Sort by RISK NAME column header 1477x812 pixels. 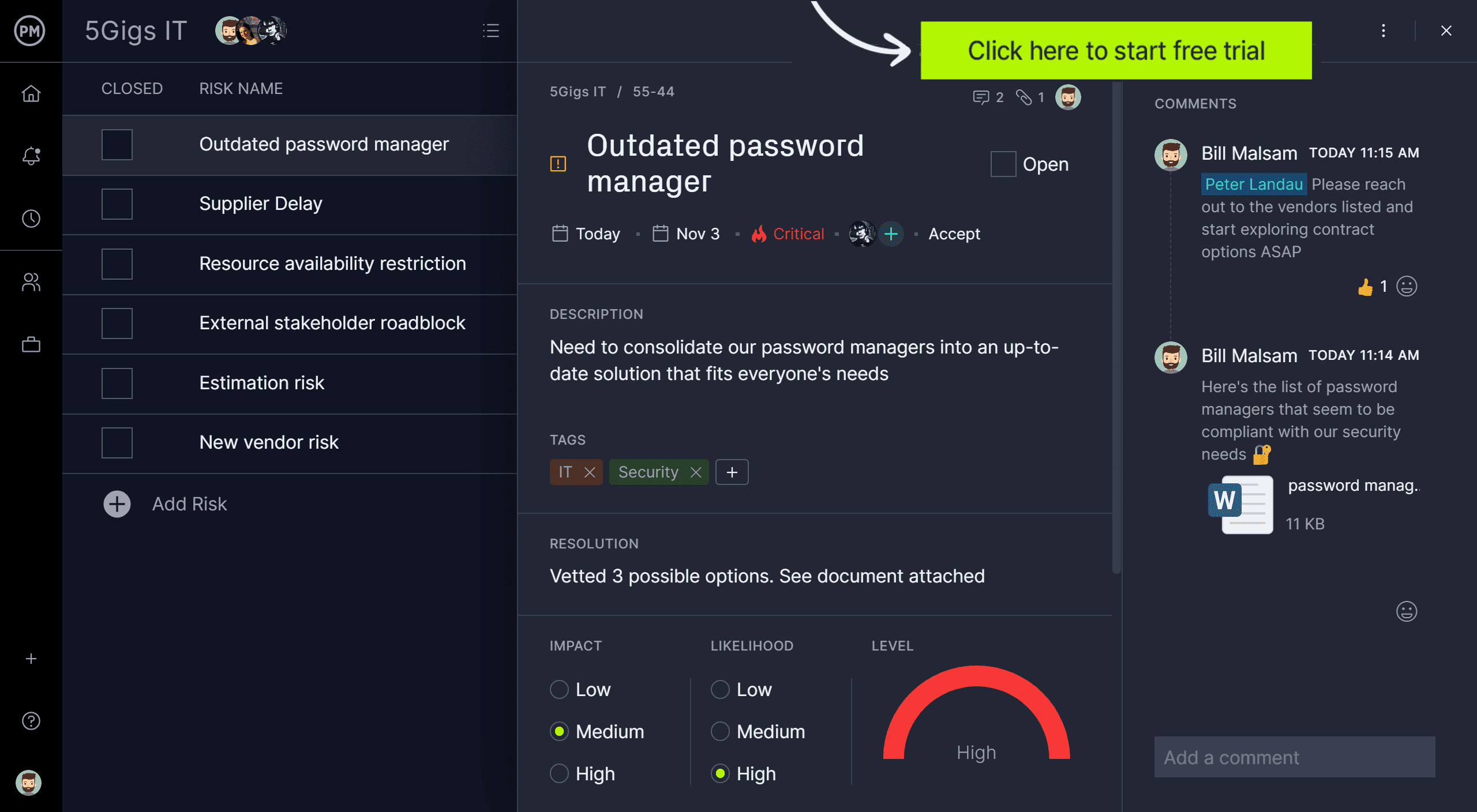(241, 88)
